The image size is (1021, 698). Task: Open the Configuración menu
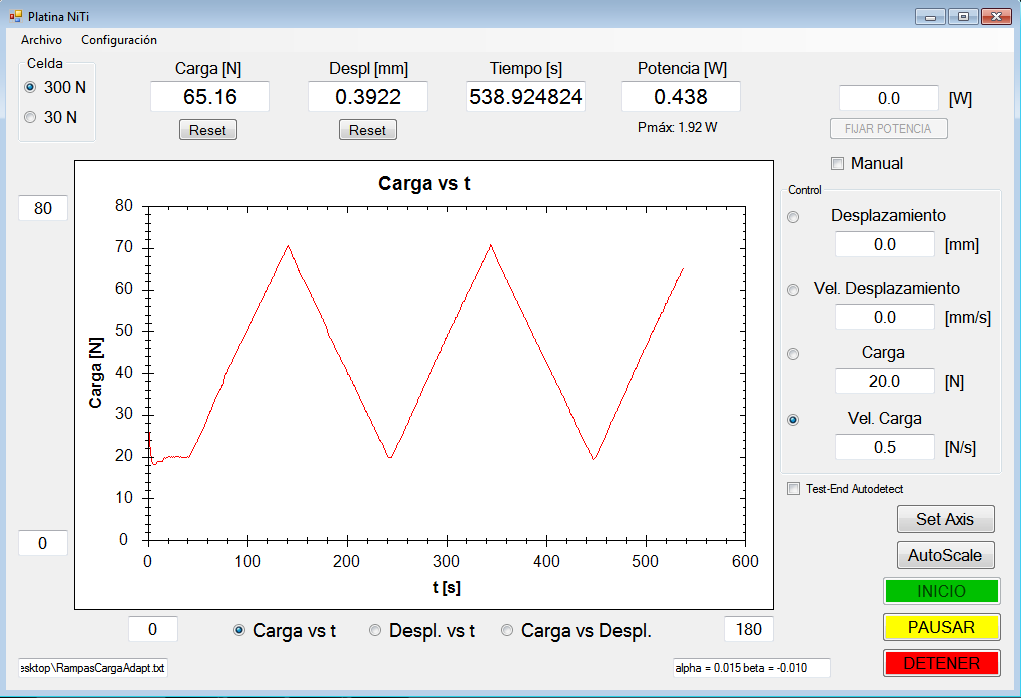point(119,40)
